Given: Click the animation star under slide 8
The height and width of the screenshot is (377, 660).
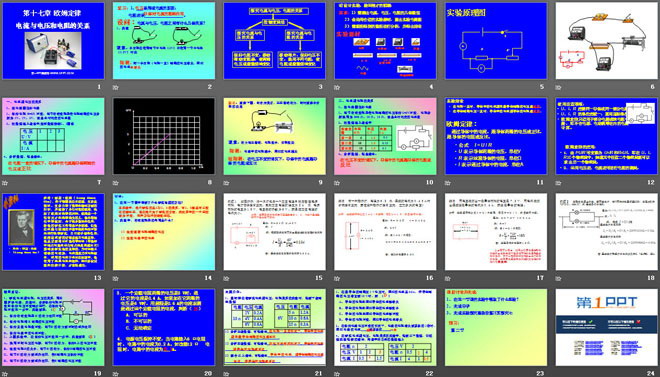Looking at the screenshot, I should point(115,183).
